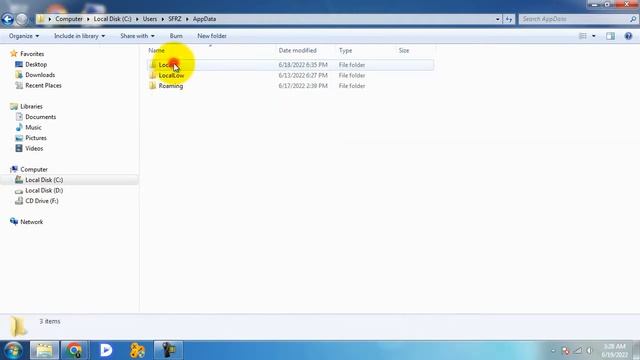Open the Organize menu
The width and height of the screenshot is (640, 360).
pyautogui.click(x=24, y=36)
